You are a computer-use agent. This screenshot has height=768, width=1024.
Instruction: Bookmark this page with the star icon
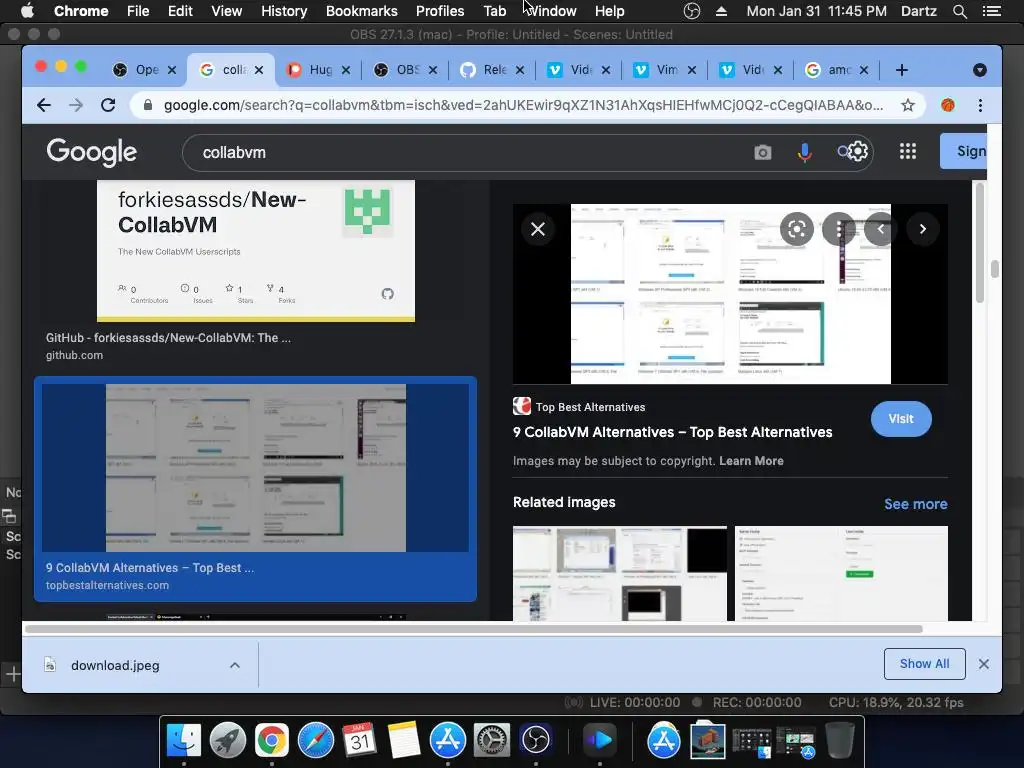tap(908, 105)
